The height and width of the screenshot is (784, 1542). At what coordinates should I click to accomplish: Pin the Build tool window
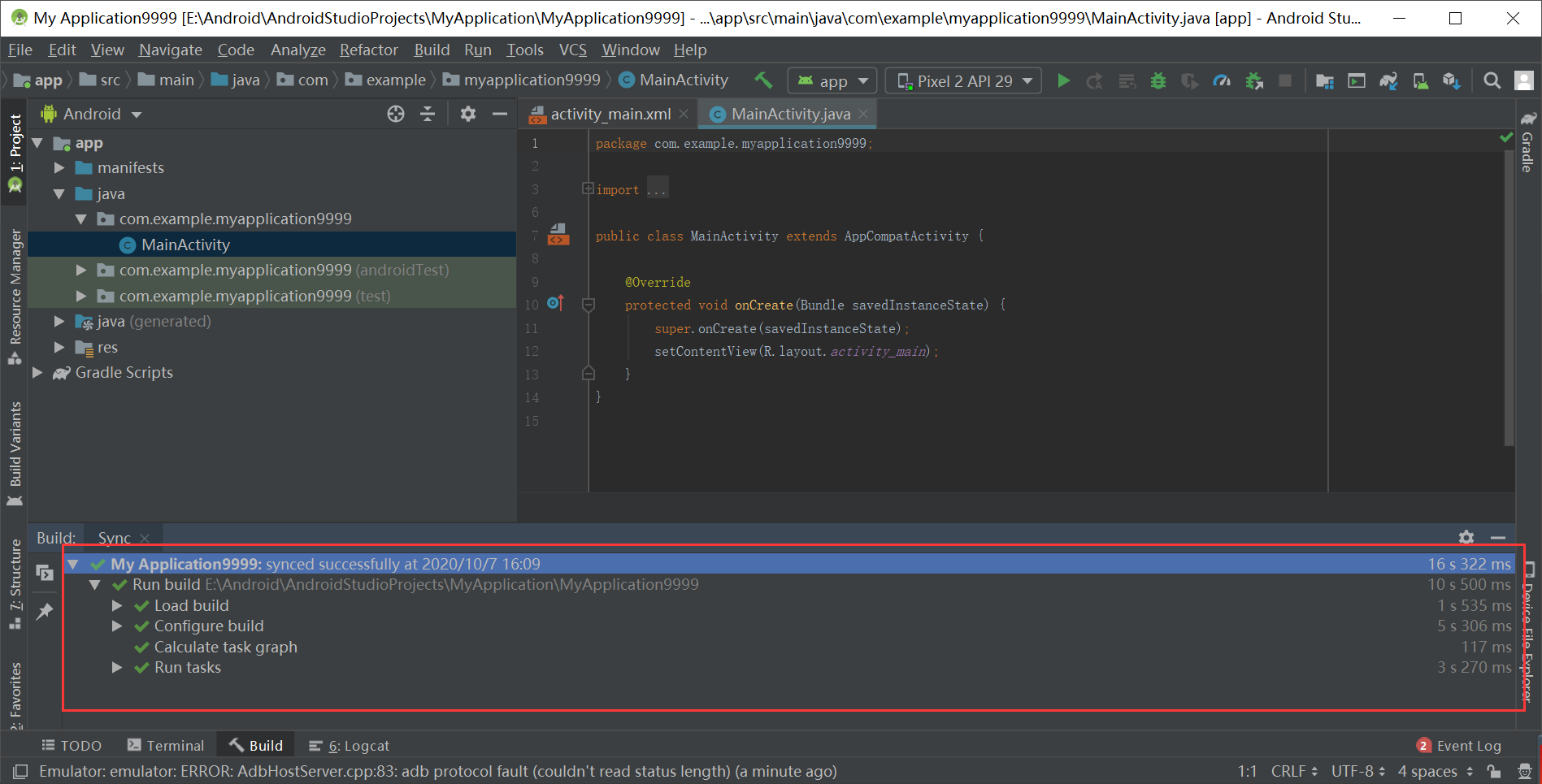coord(45,611)
